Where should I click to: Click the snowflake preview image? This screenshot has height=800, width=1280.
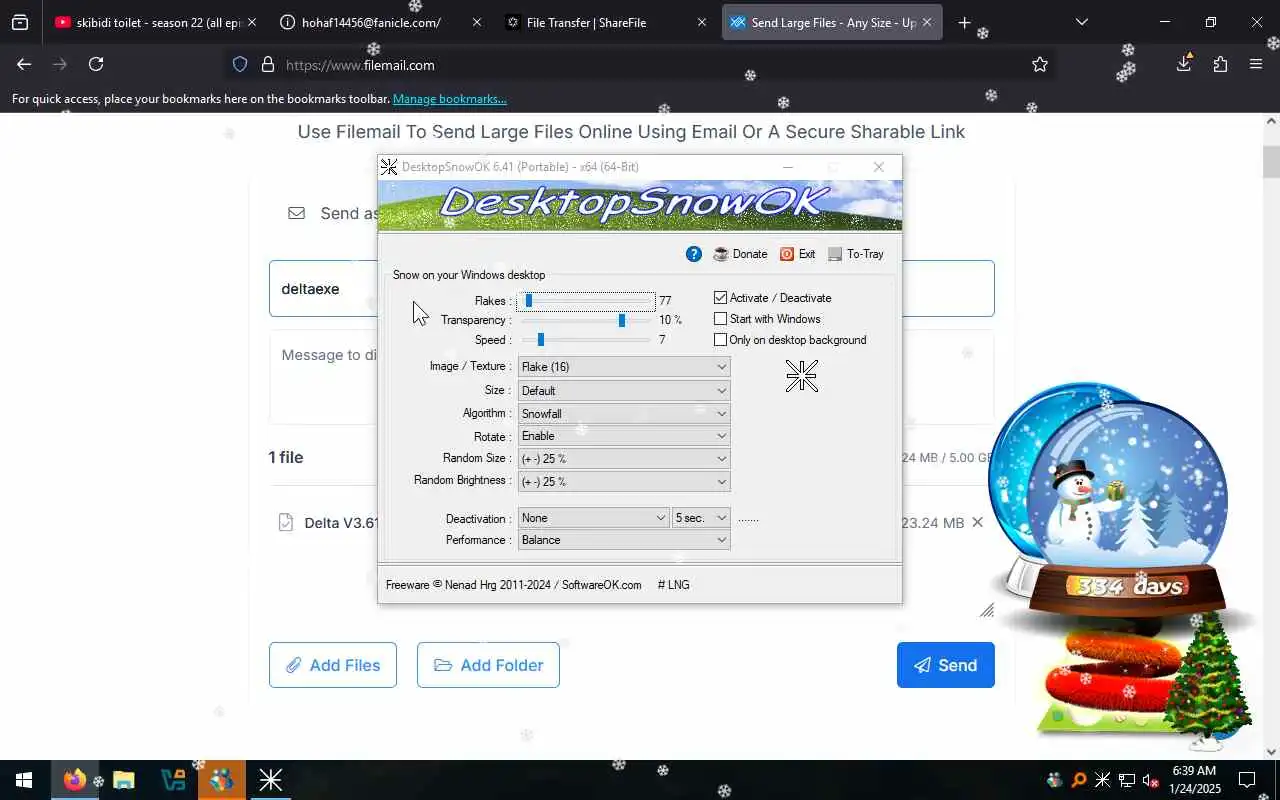click(x=801, y=376)
